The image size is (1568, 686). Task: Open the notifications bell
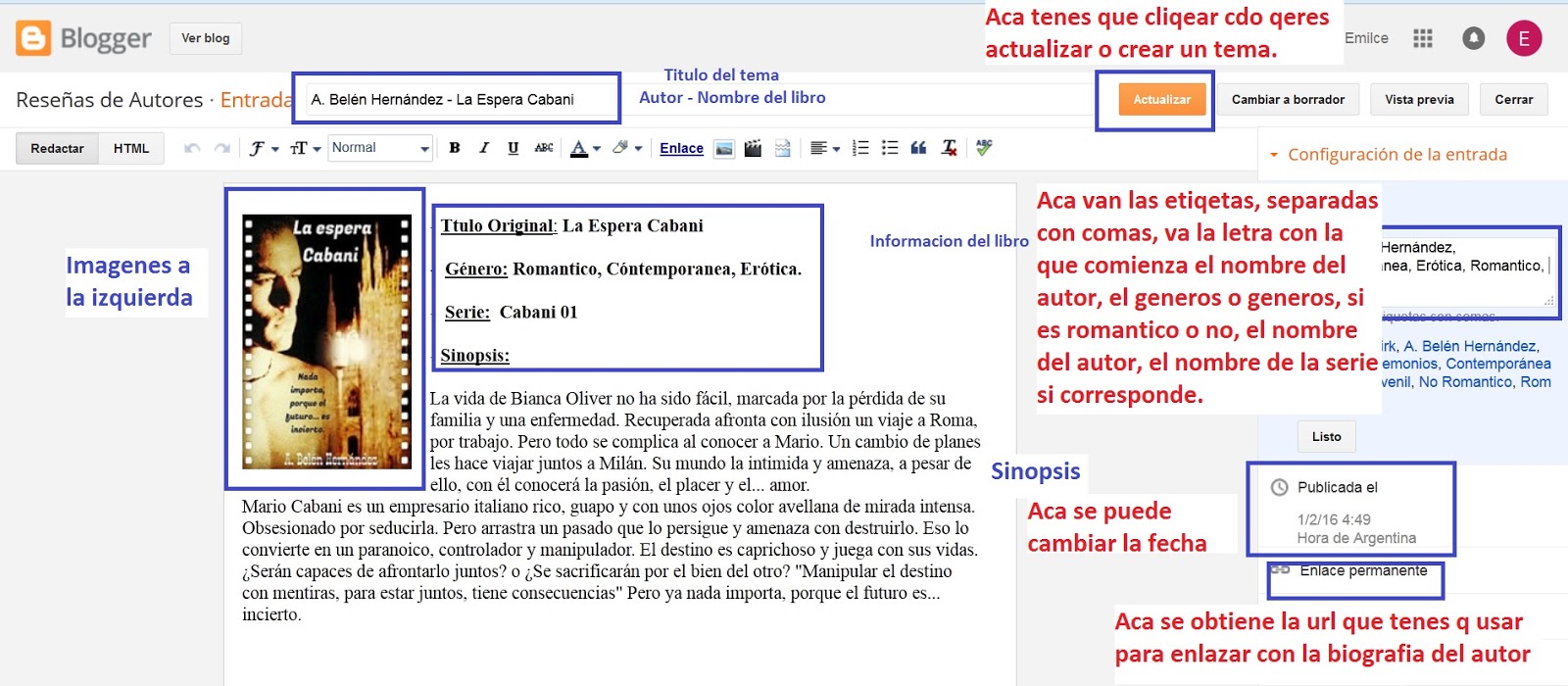[1473, 38]
